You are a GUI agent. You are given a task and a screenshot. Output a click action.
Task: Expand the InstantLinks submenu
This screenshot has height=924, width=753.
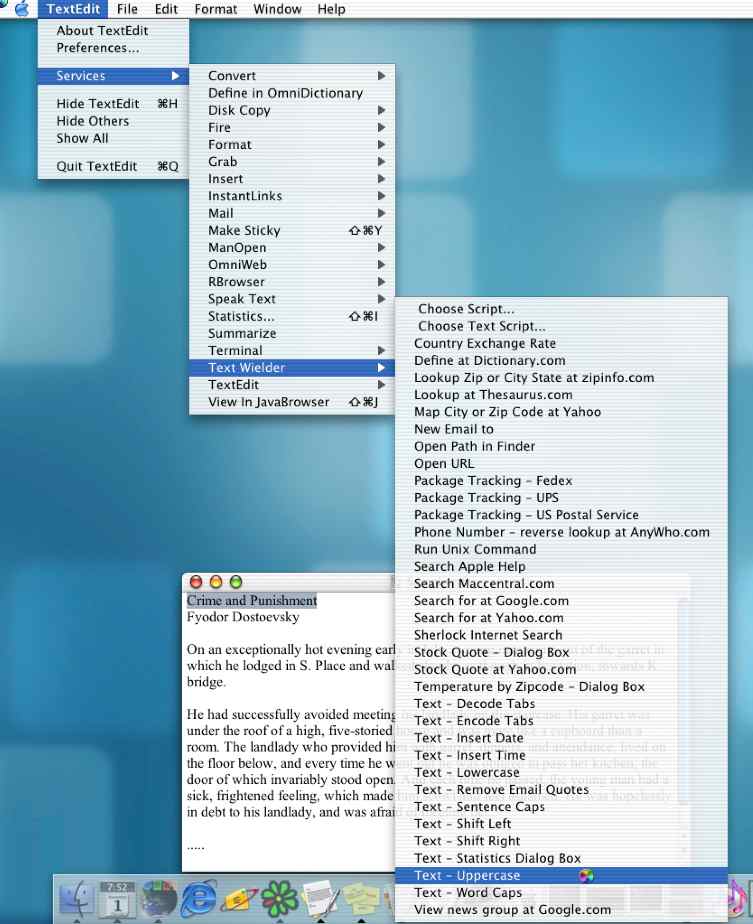click(x=292, y=196)
